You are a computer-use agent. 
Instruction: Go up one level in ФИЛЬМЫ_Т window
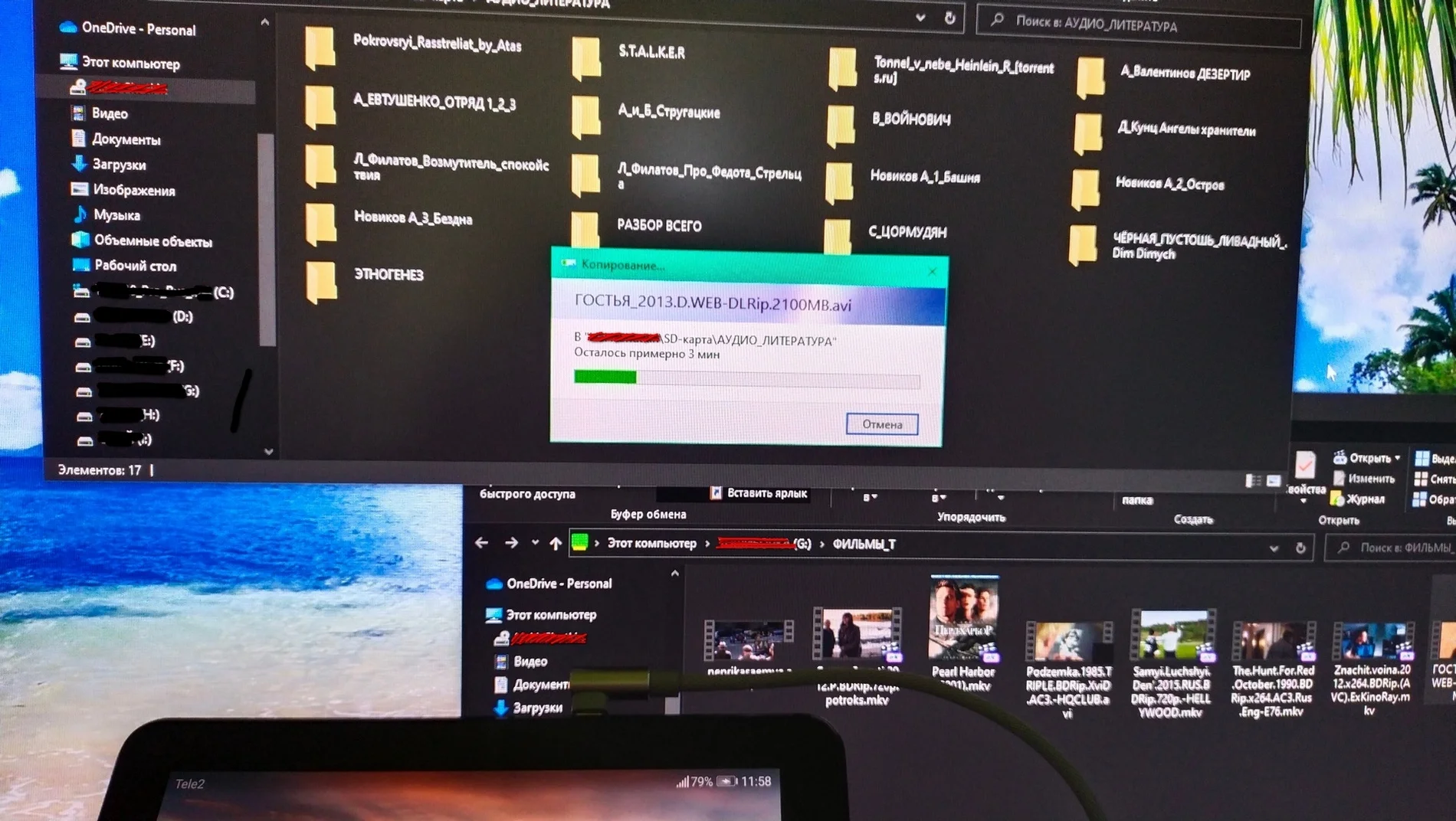[555, 544]
